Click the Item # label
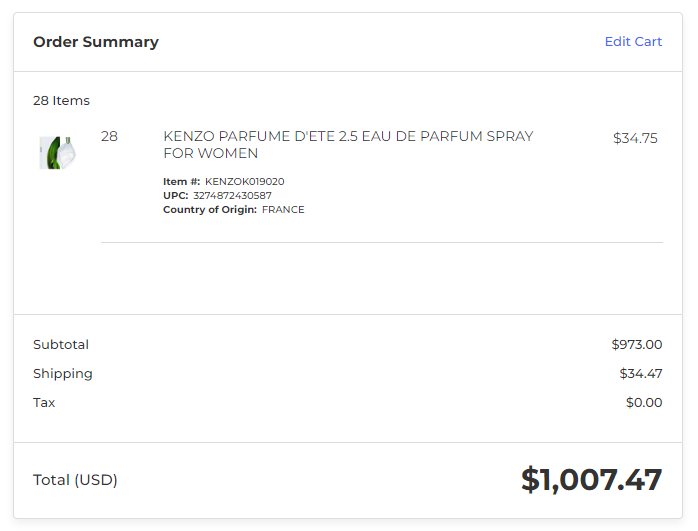 (x=182, y=182)
